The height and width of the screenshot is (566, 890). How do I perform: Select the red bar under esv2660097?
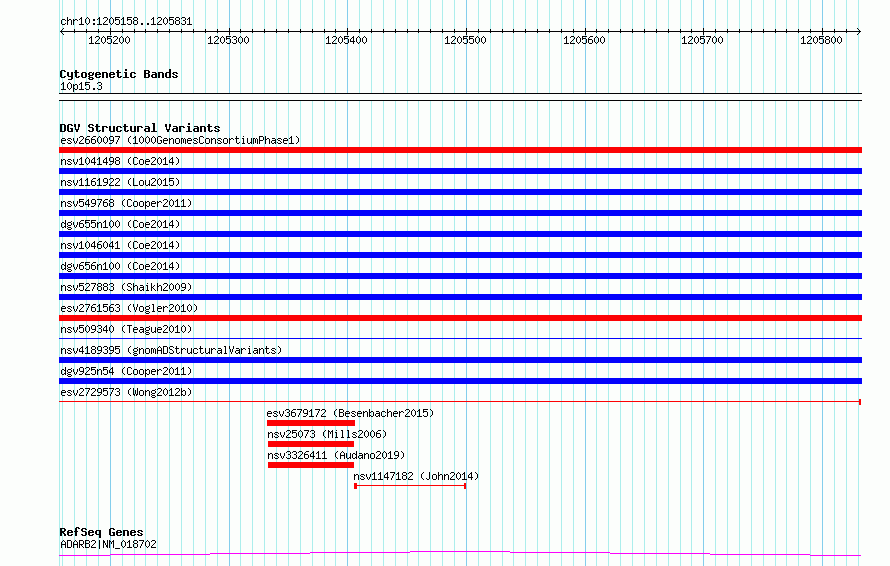(x=460, y=150)
